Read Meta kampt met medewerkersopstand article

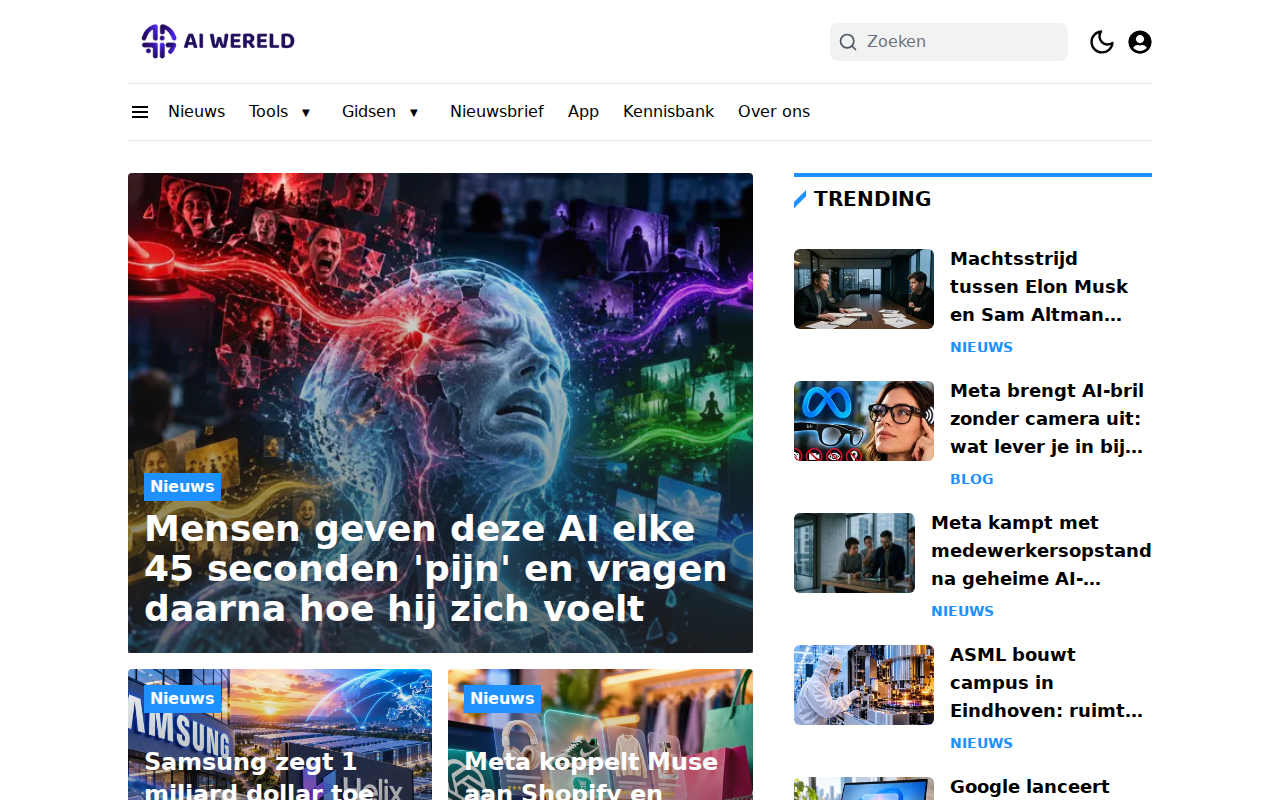(x=1041, y=551)
